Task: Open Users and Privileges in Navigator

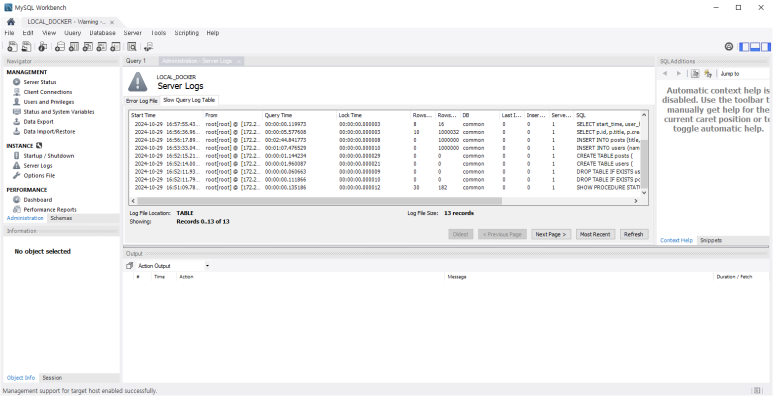Action: click(x=49, y=102)
